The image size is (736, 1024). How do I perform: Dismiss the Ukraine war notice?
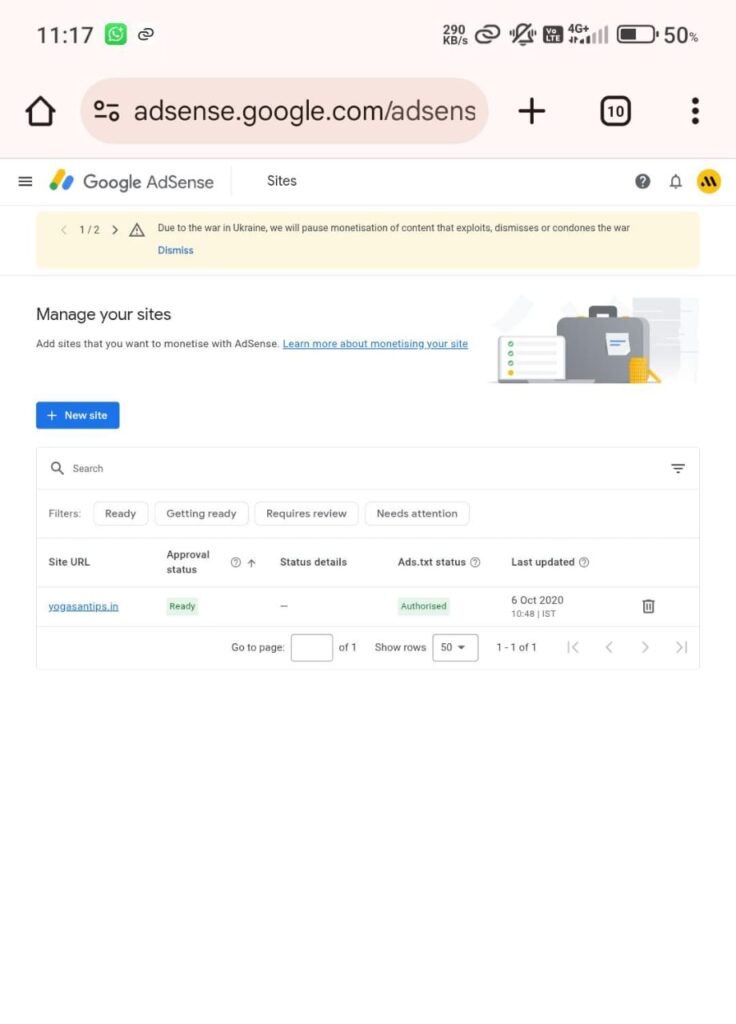click(x=176, y=250)
